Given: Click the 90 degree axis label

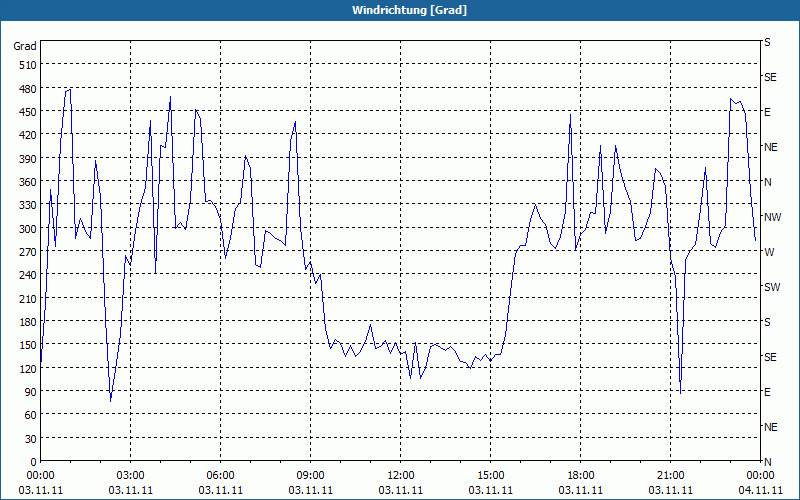Looking at the screenshot, I should click(x=31, y=392).
